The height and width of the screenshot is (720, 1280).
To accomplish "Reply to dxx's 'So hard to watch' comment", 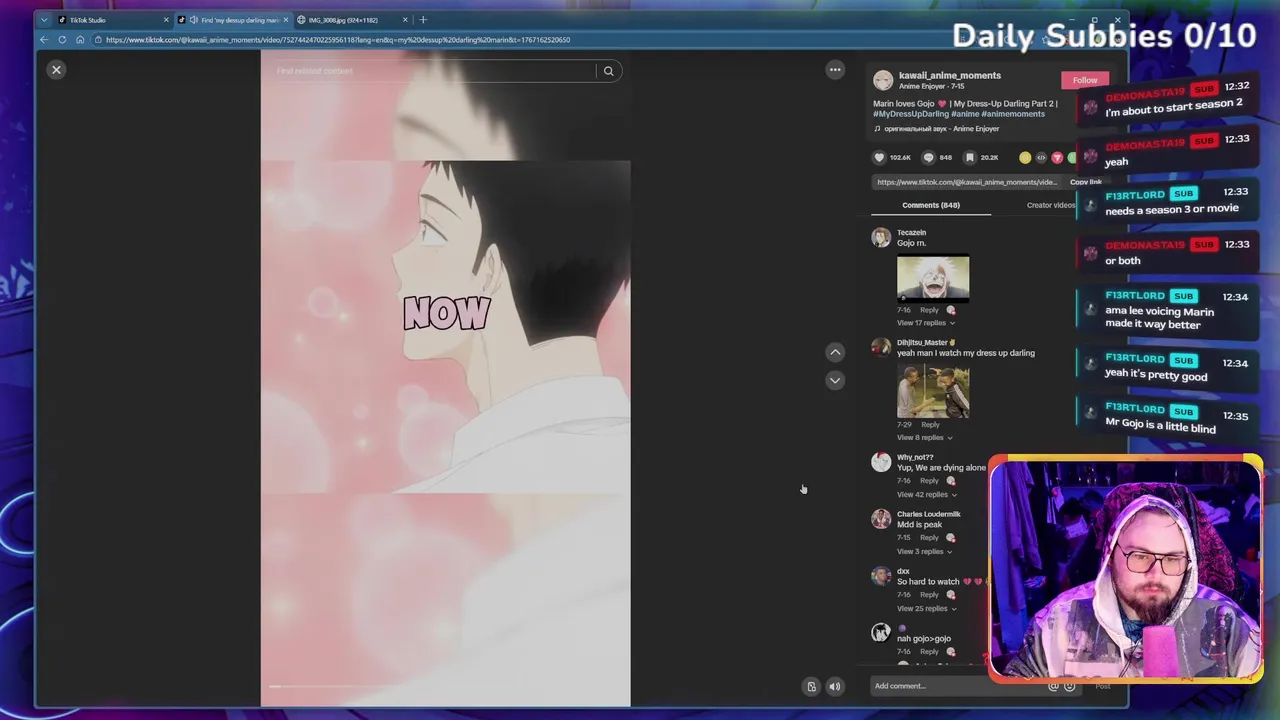I will tap(929, 595).
